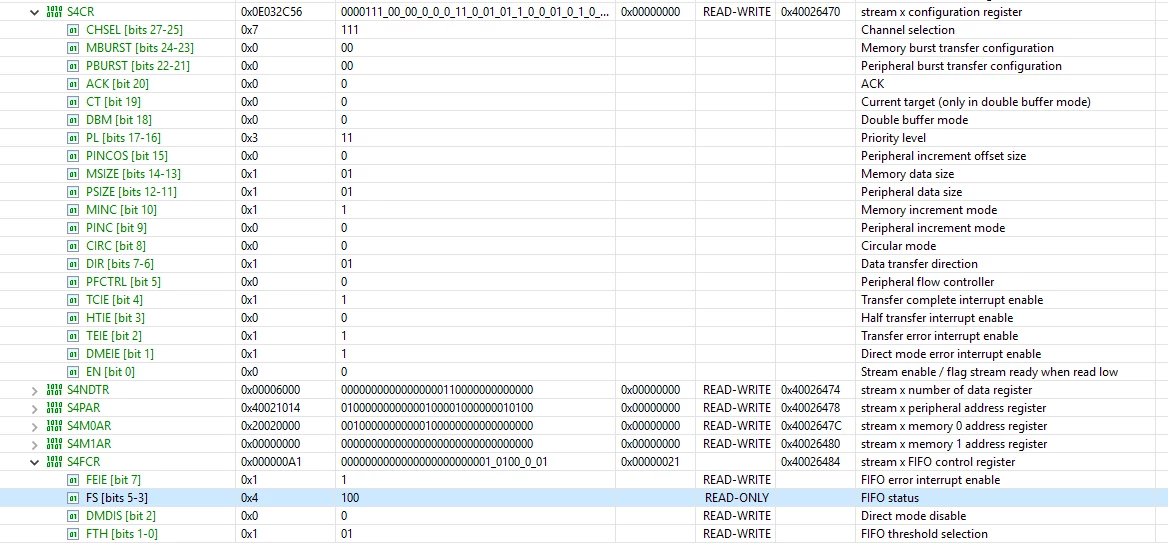Click S4M0AR address 0x4002647C
The height and width of the screenshot is (543, 1168).
pyautogui.click(x=811, y=425)
